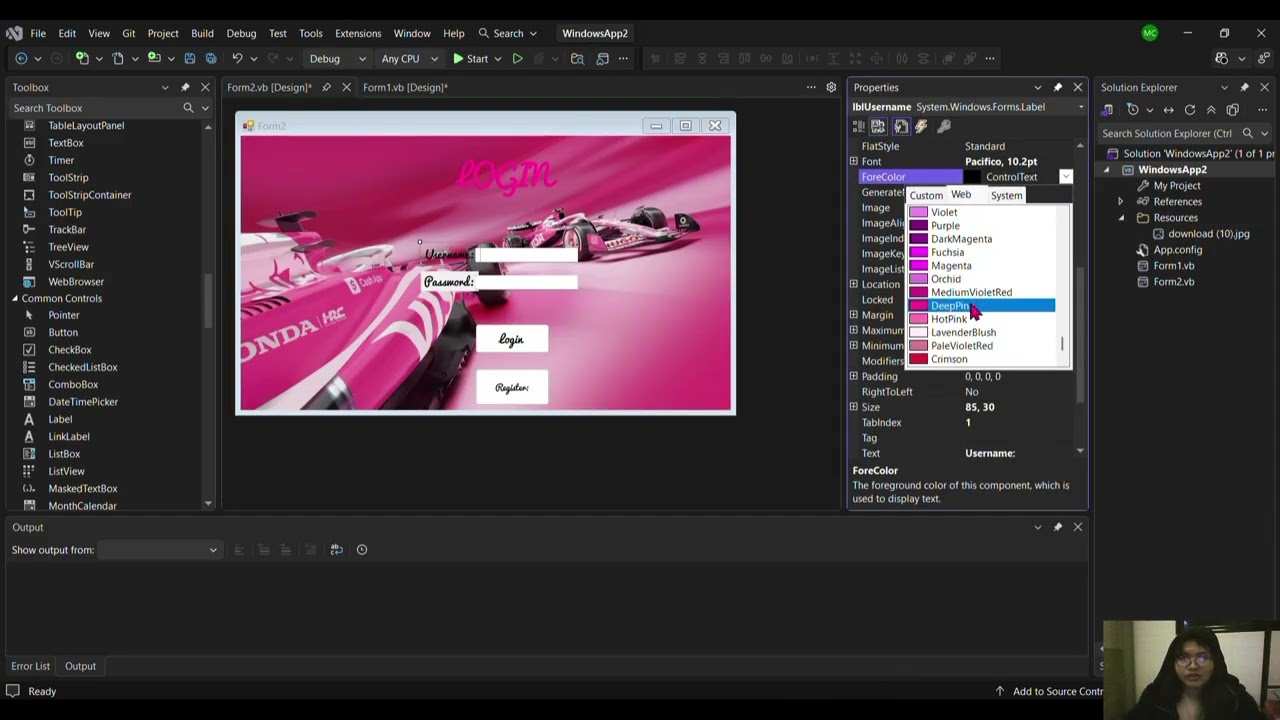
Task: Show Categorized view in Properties panel
Action: point(858,126)
